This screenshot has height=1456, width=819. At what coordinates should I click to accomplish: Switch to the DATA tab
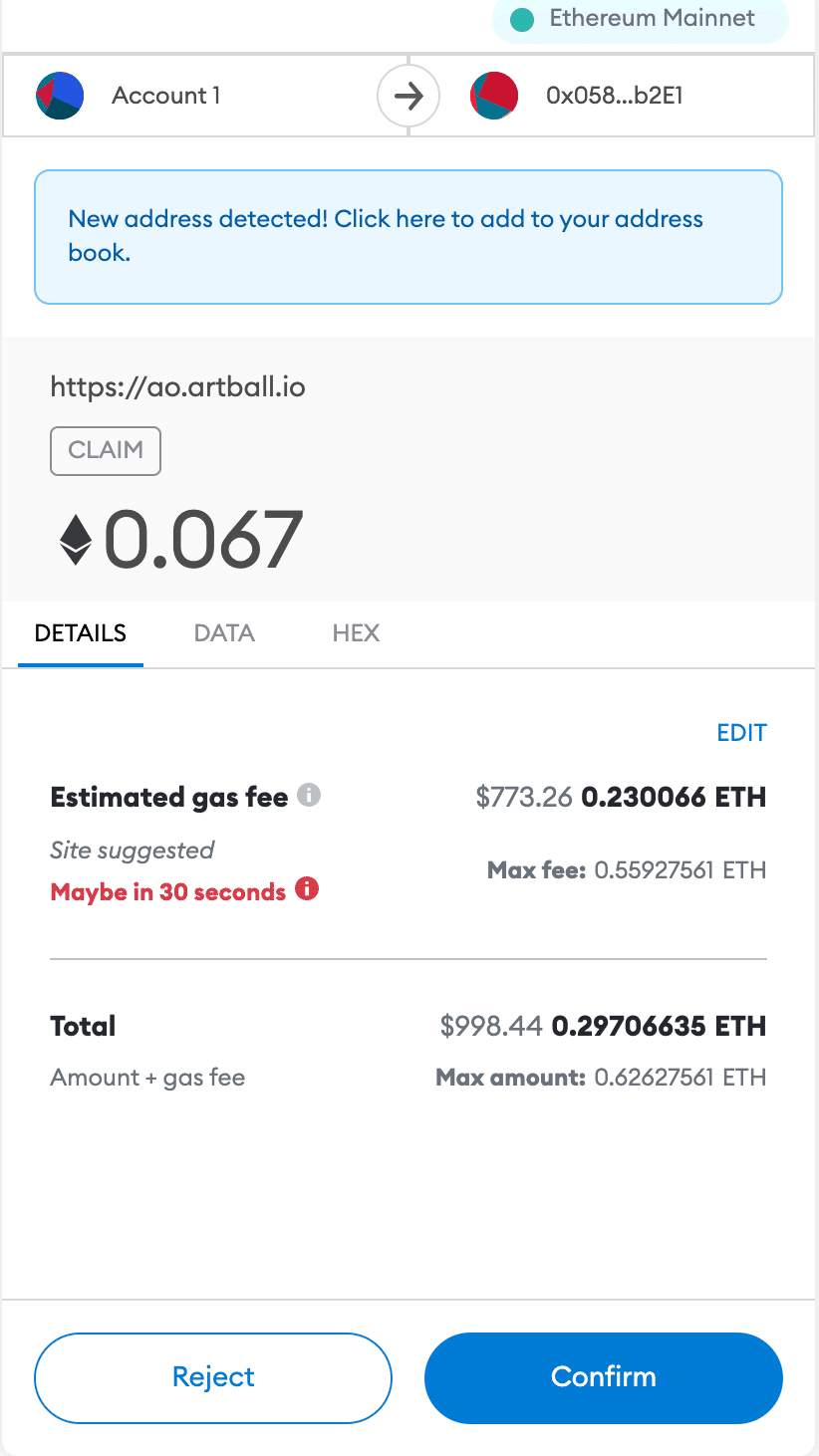[x=223, y=633]
